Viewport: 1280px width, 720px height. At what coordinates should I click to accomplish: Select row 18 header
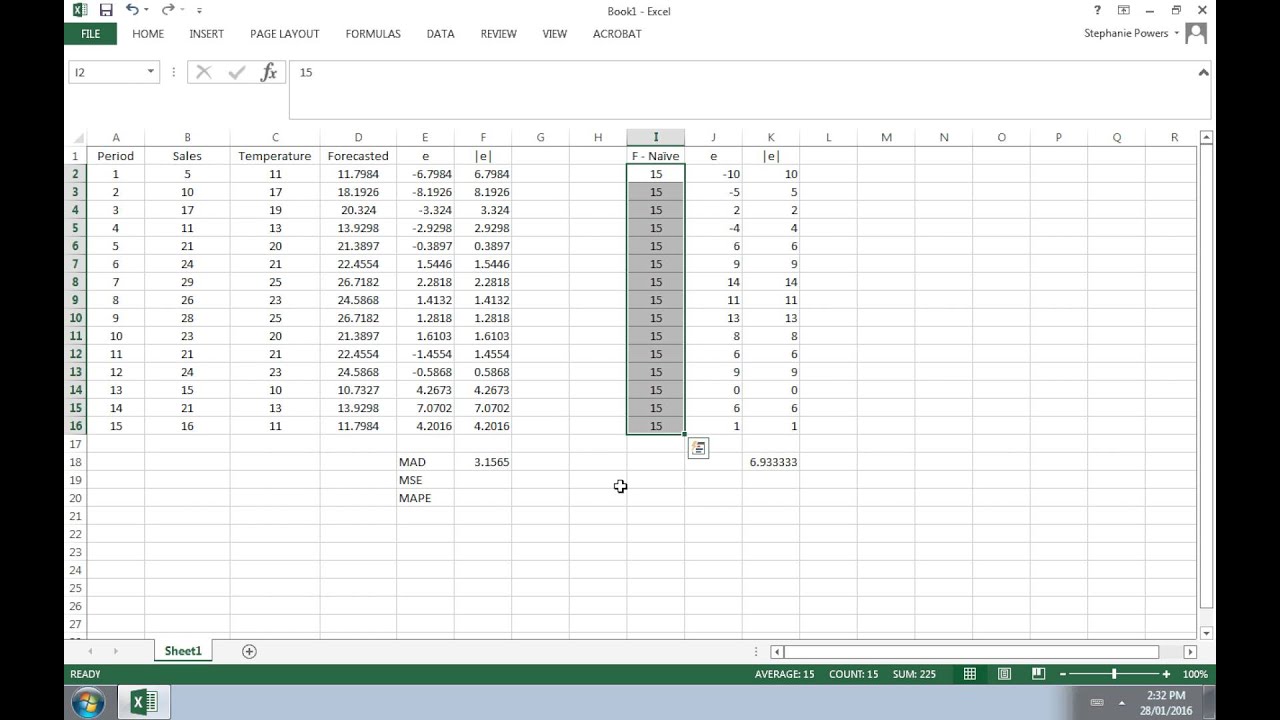(x=75, y=462)
